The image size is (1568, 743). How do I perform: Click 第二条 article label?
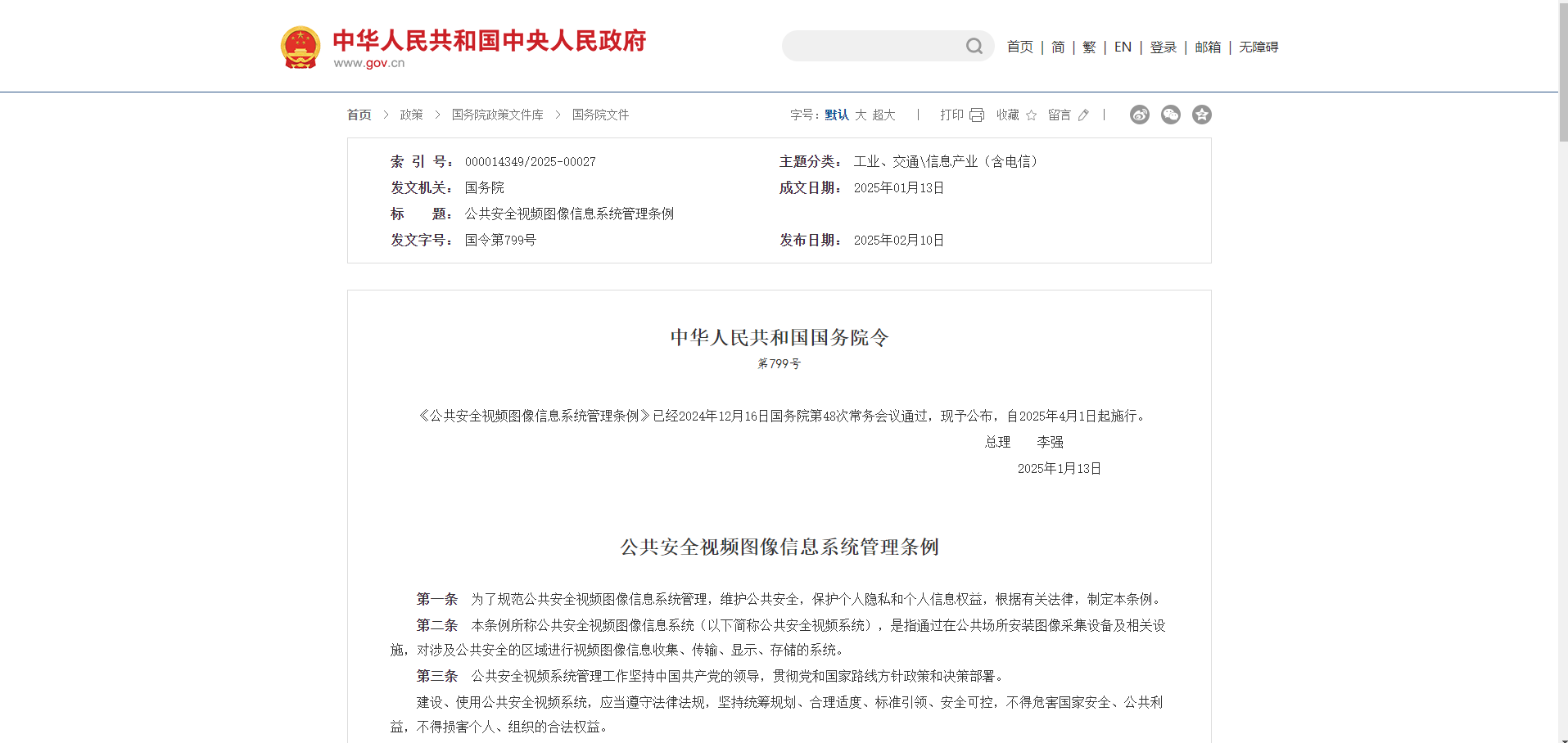(x=437, y=625)
